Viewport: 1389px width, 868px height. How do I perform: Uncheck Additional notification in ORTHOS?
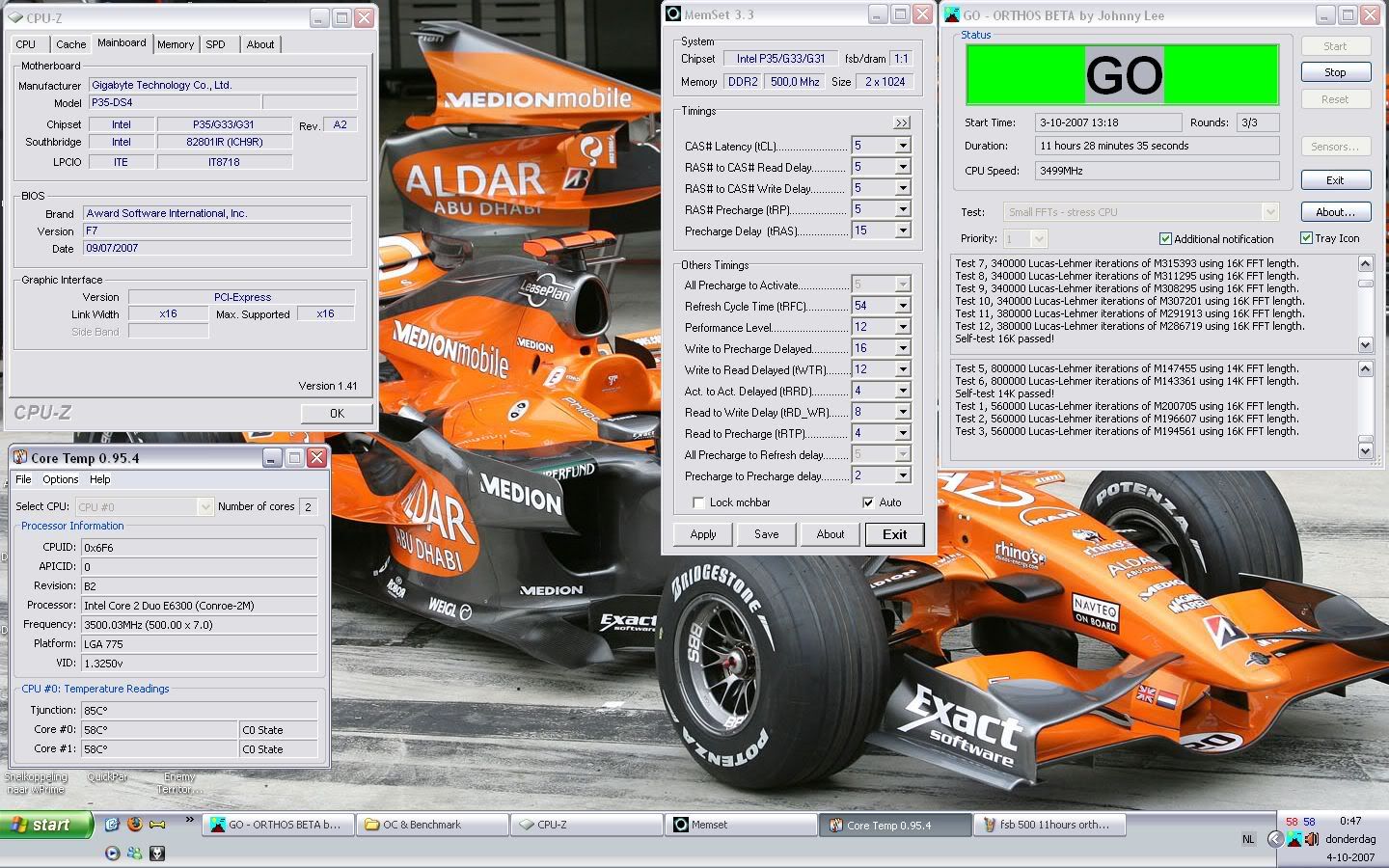[x=1165, y=238]
